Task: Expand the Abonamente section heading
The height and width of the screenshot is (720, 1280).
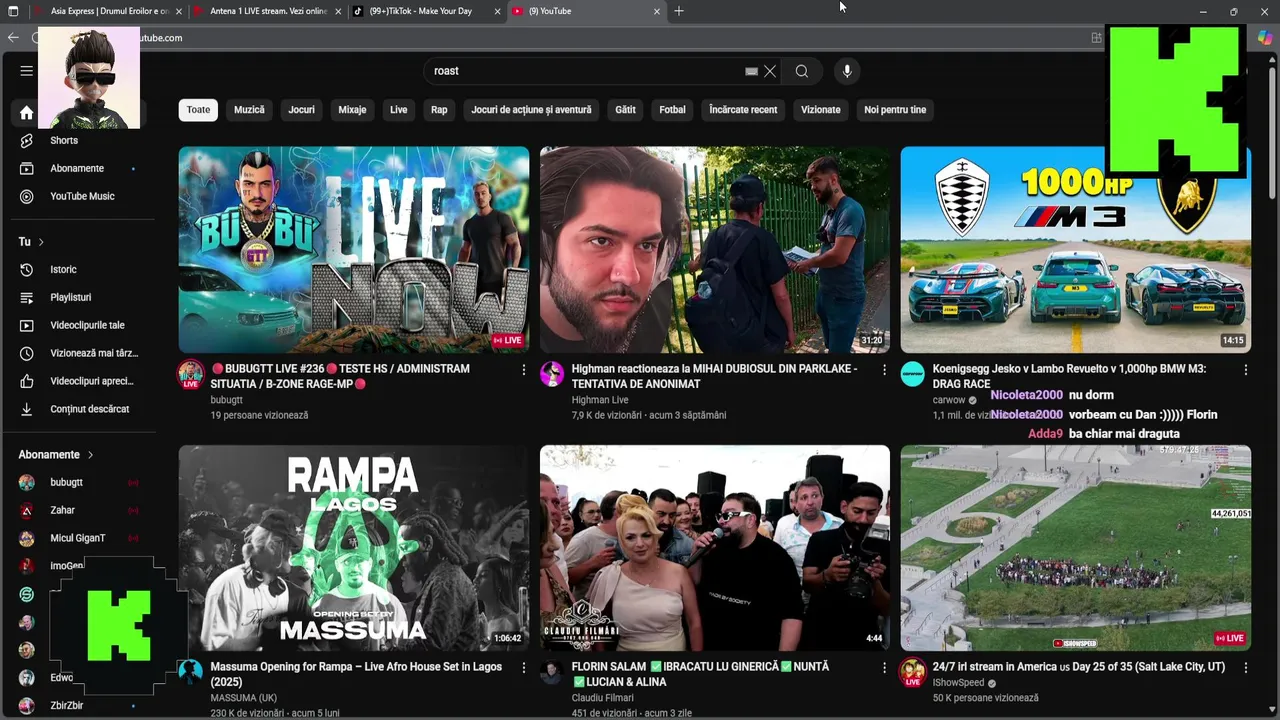Action: pos(55,455)
